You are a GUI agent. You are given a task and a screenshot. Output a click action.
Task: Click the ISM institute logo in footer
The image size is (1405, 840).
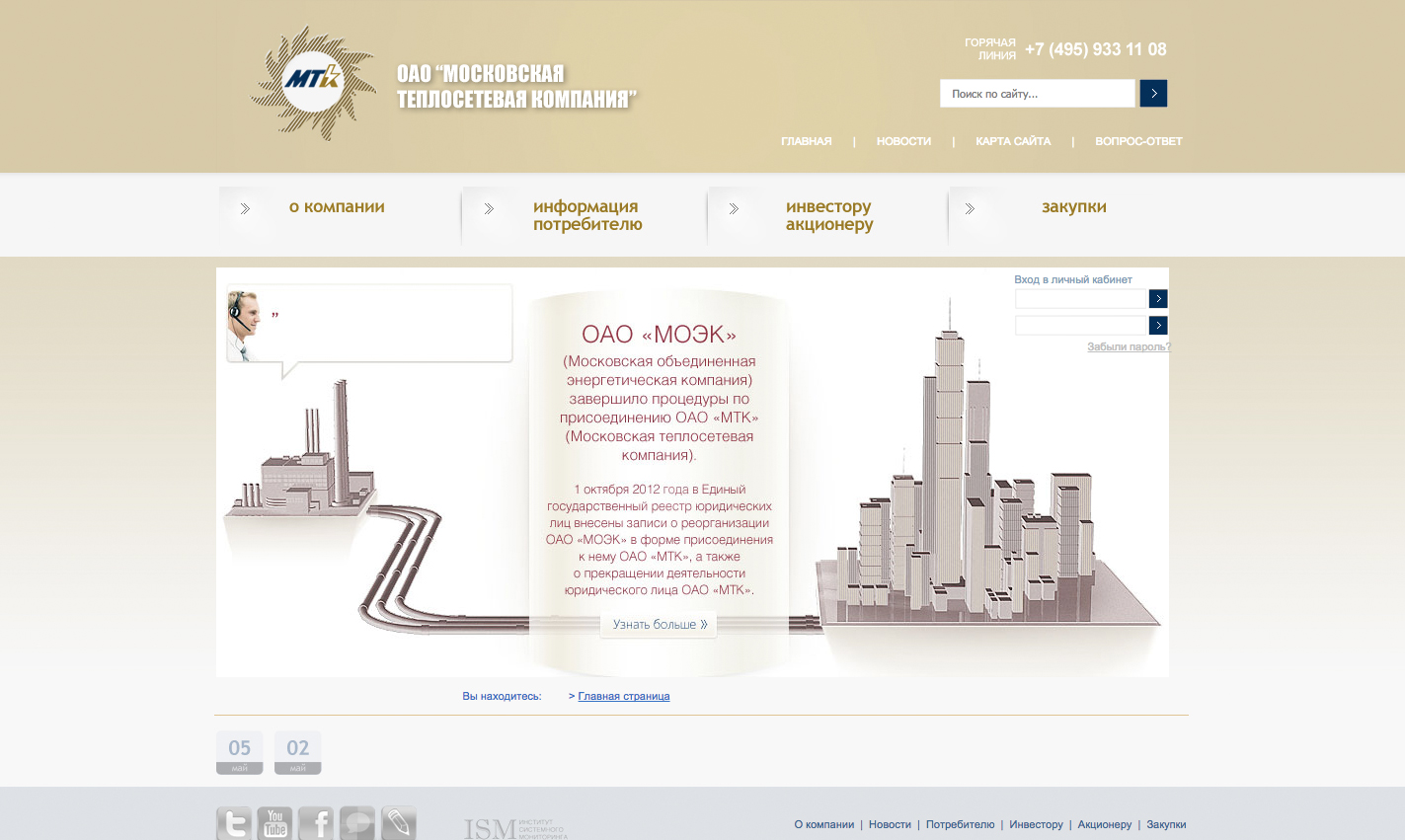click(515, 828)
